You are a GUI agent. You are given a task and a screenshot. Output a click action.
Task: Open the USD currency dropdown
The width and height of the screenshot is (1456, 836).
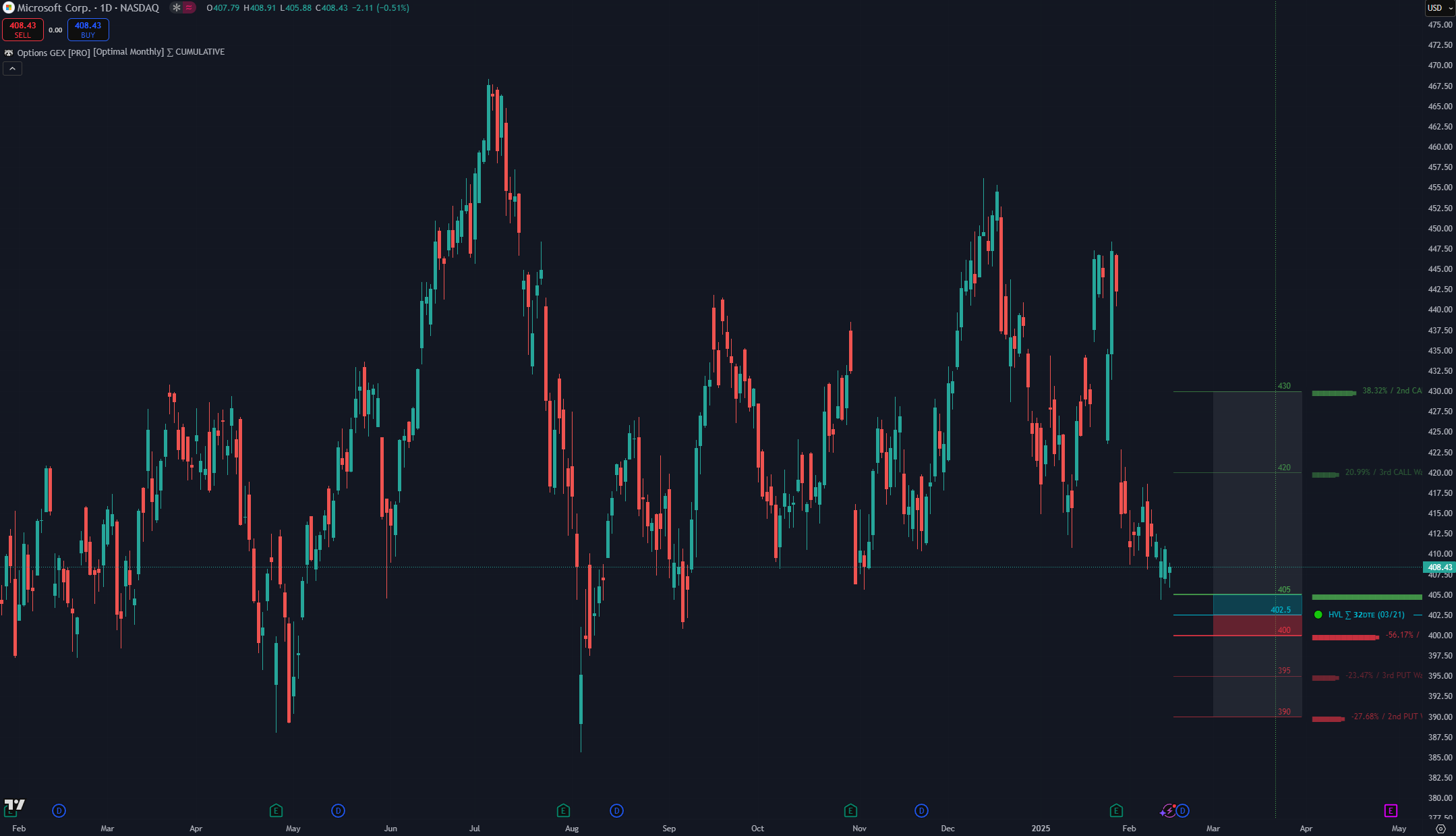click(x=1440, y=8)
